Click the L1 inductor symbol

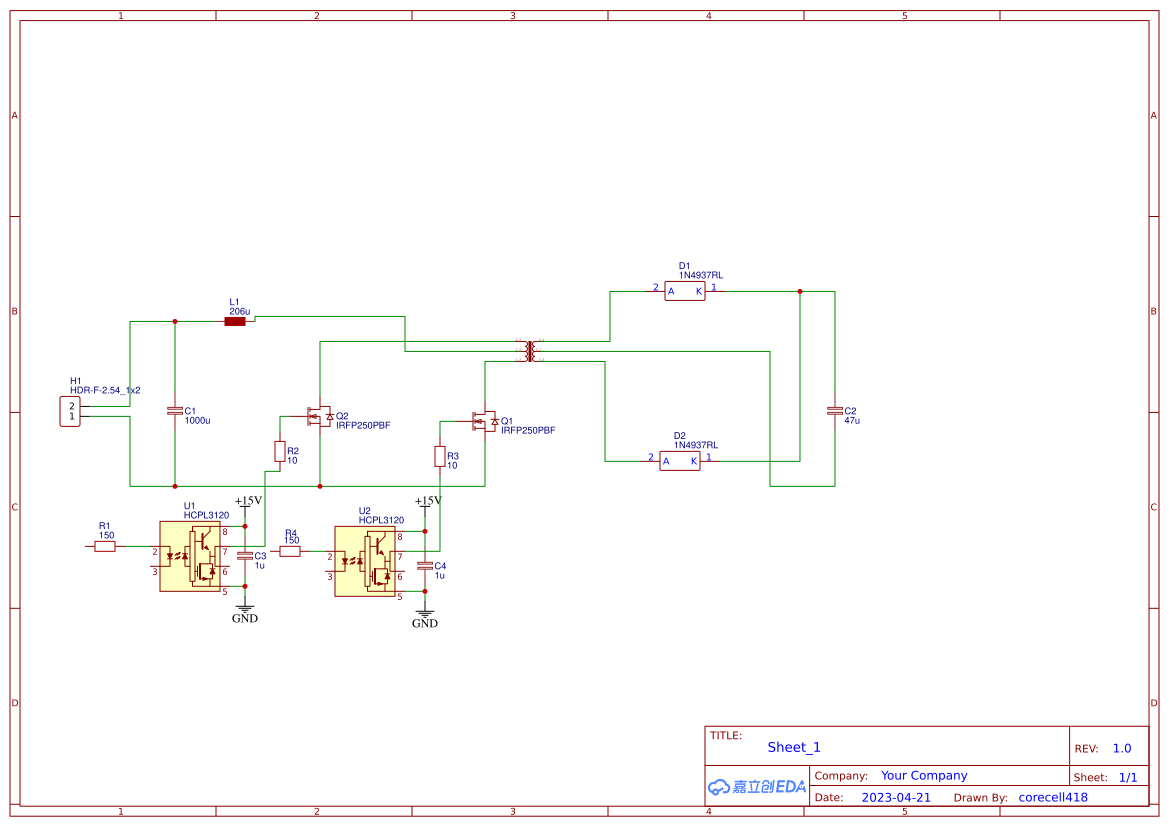coord(237,320)
